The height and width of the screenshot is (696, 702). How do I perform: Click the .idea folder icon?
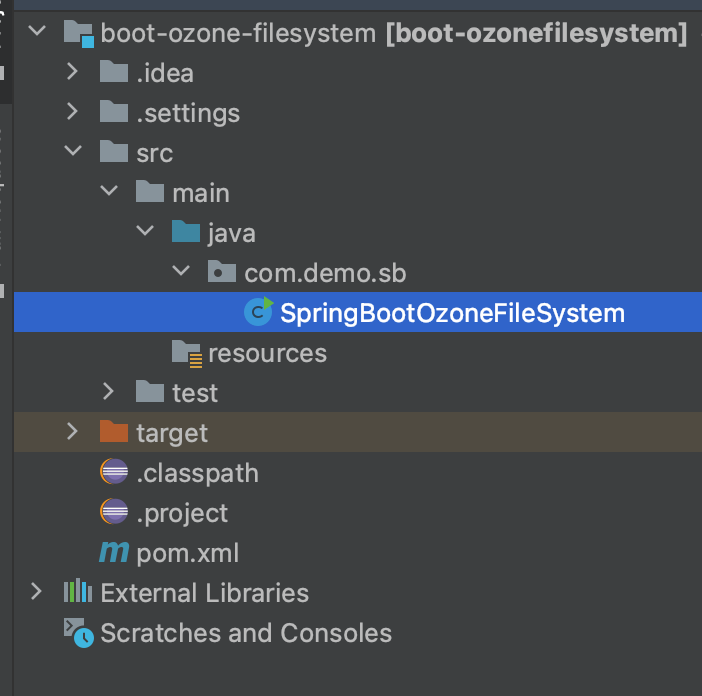(x=114, y=72)
